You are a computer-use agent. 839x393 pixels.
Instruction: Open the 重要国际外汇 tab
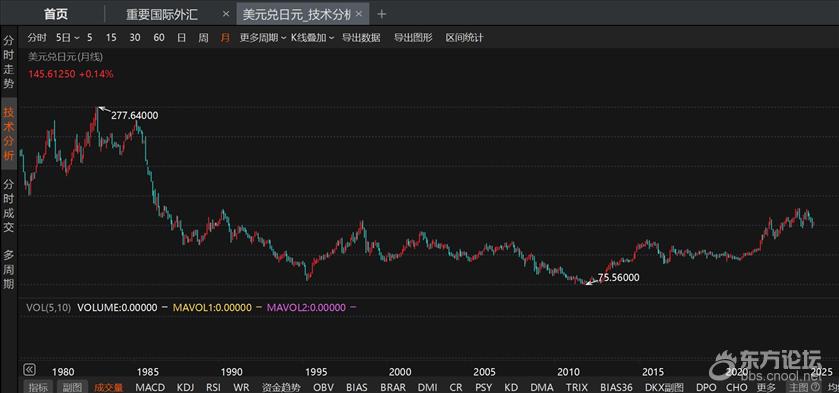pos(162,14)
